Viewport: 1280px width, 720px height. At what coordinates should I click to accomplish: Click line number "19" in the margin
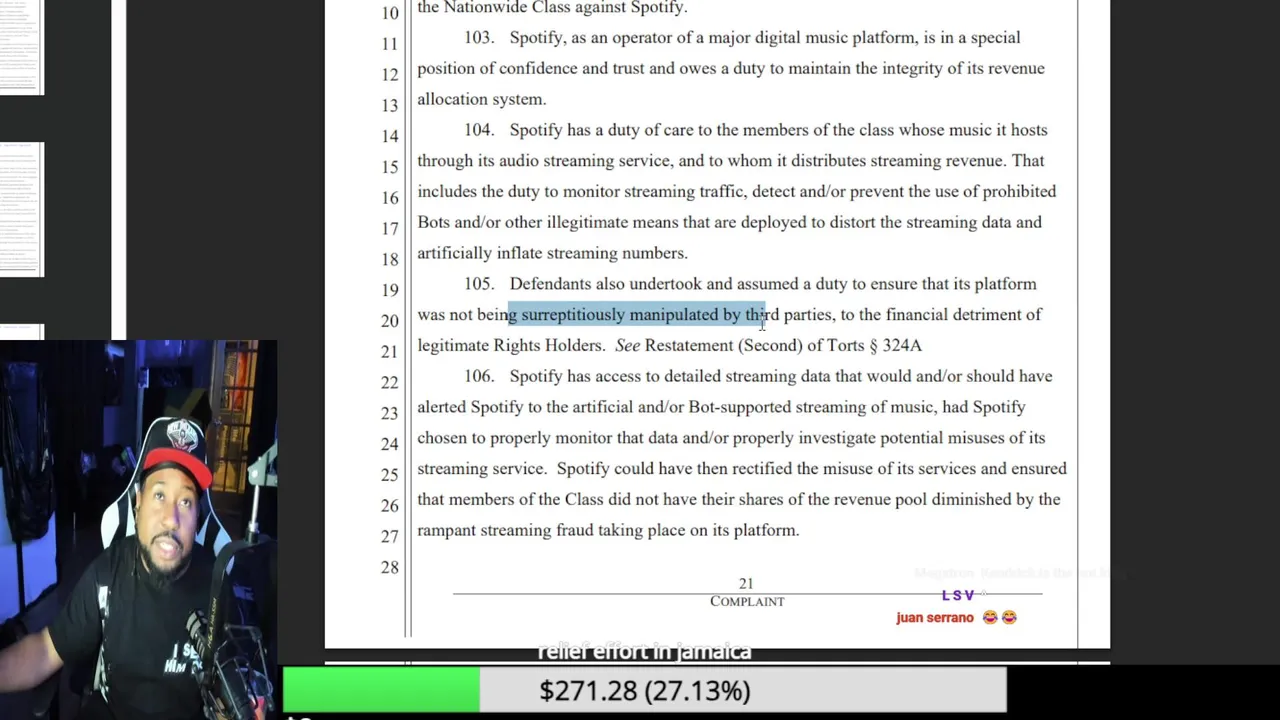tap(389, 290)
